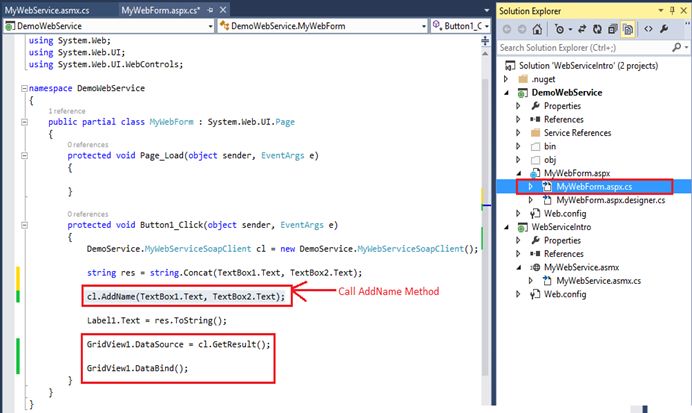Switch to the MyWebService.asmx.cs tab

tap(47, 10)
